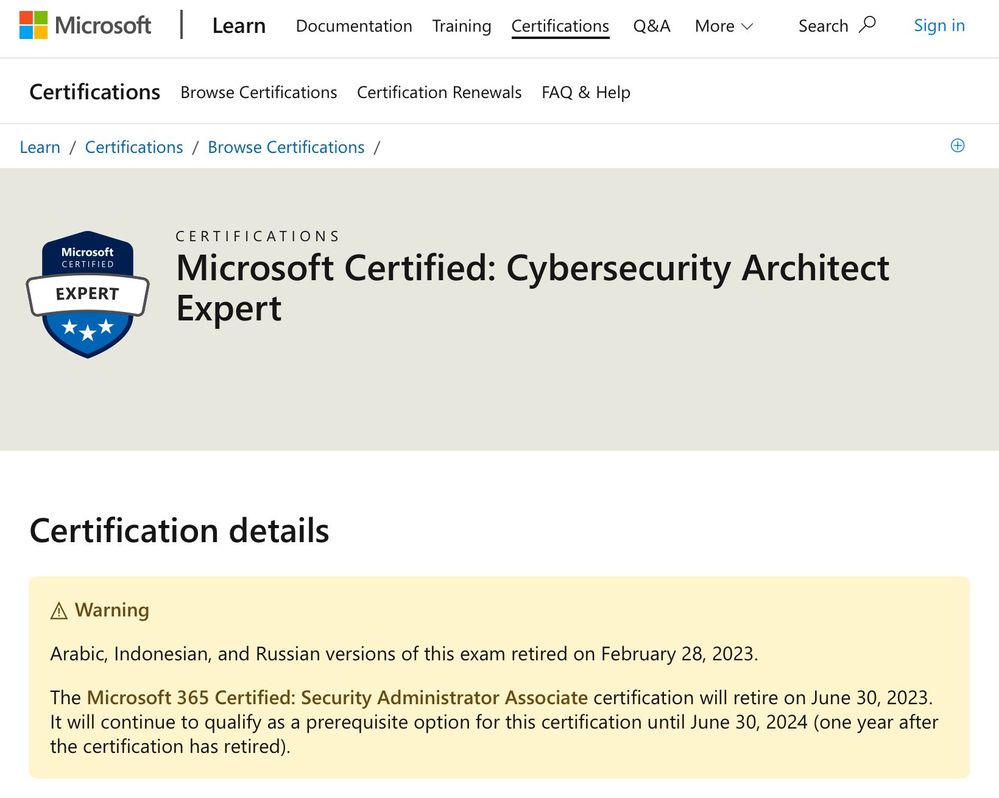Viewport: 999px width, 798px height.
Task: Click the circled plus icon in breadcrumb bar
Action: [957, 146]
